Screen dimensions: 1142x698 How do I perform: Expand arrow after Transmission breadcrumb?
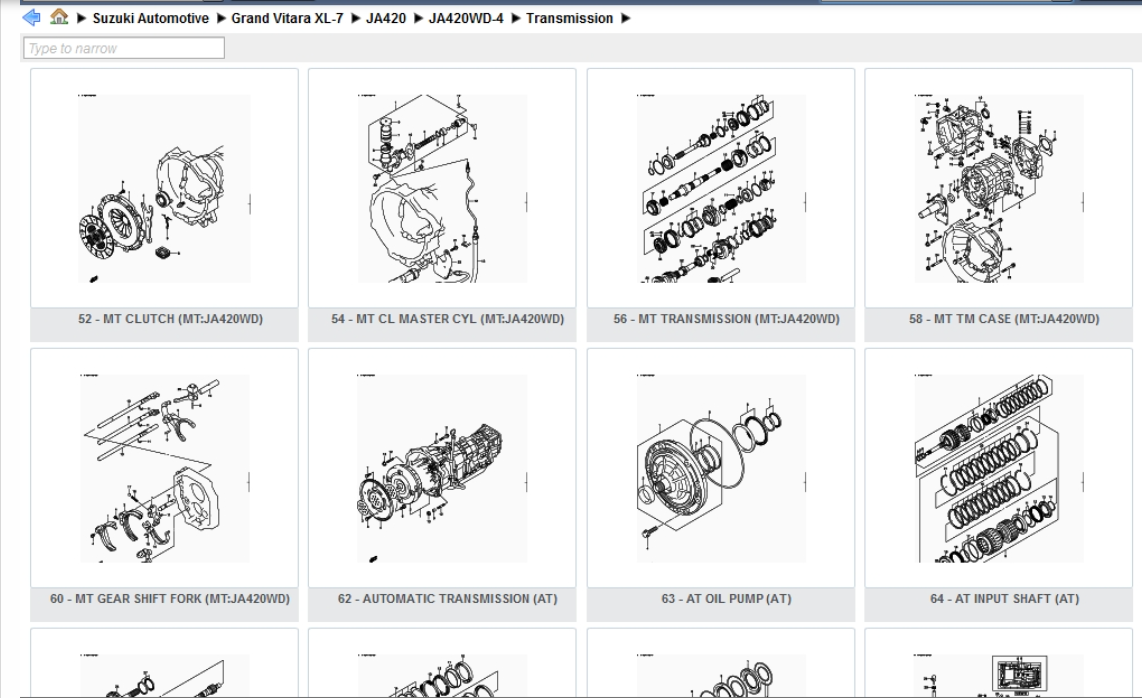[626, 18]
